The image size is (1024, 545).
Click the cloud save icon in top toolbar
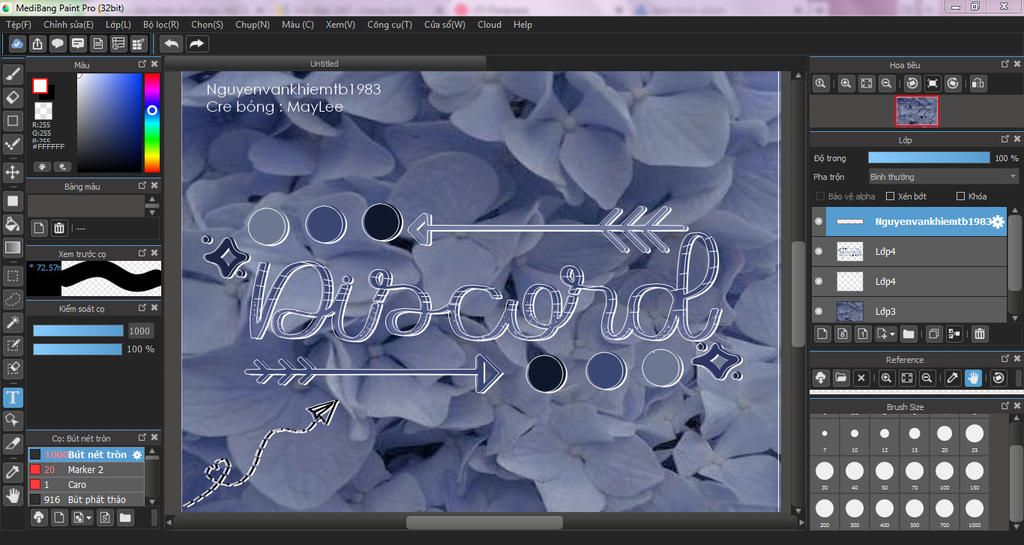pyautogui.click(x=17, y=44)
